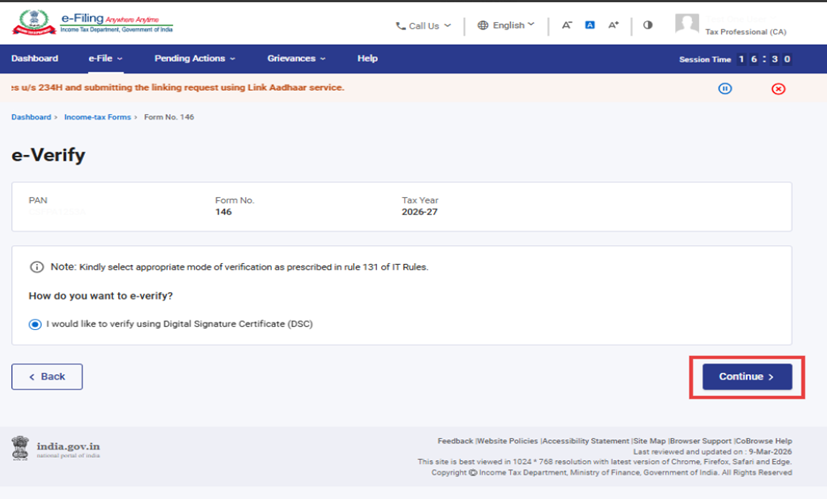The image size is (827, 499).
Task: Expand the English language selector
Action: 506,25
